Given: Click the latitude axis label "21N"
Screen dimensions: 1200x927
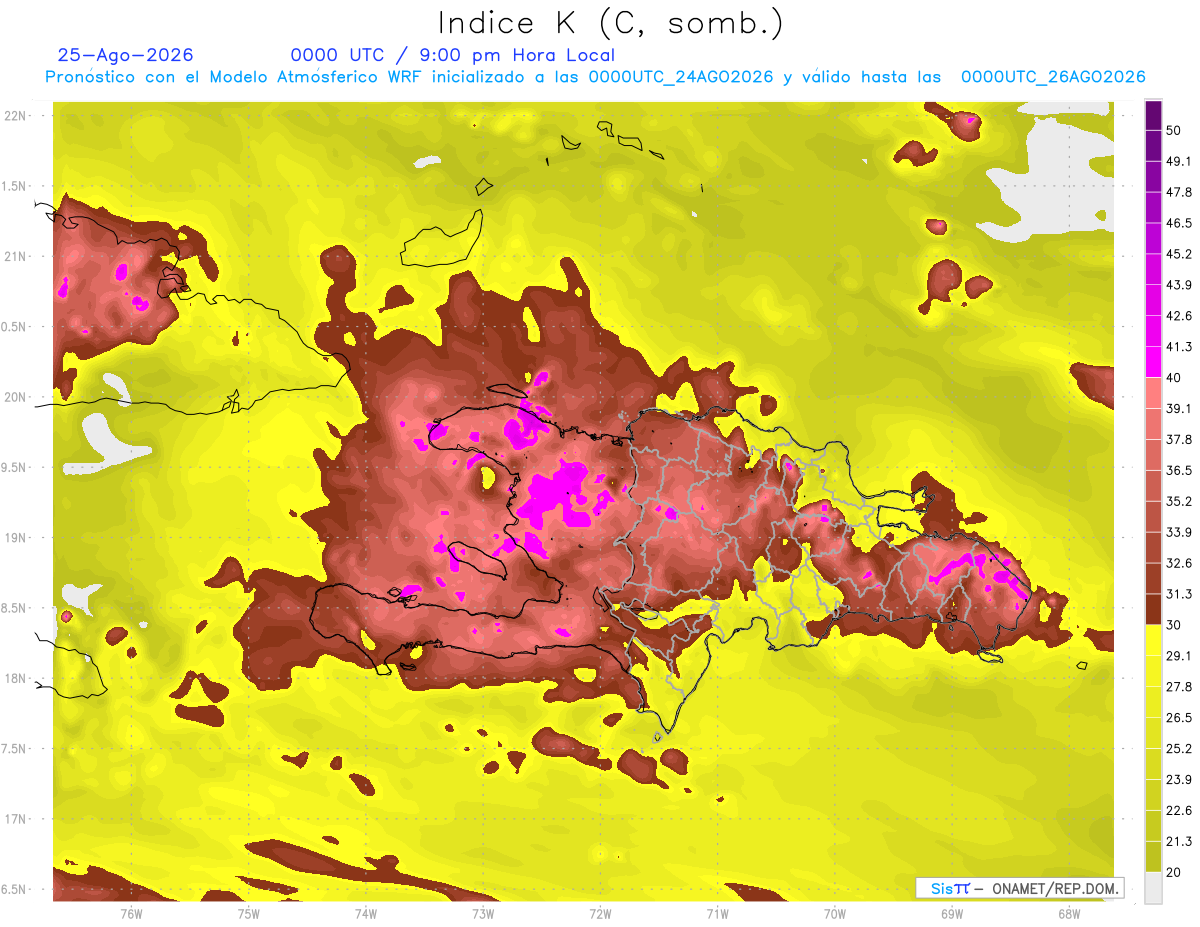Looking at the screenshot, I should 16,256.
